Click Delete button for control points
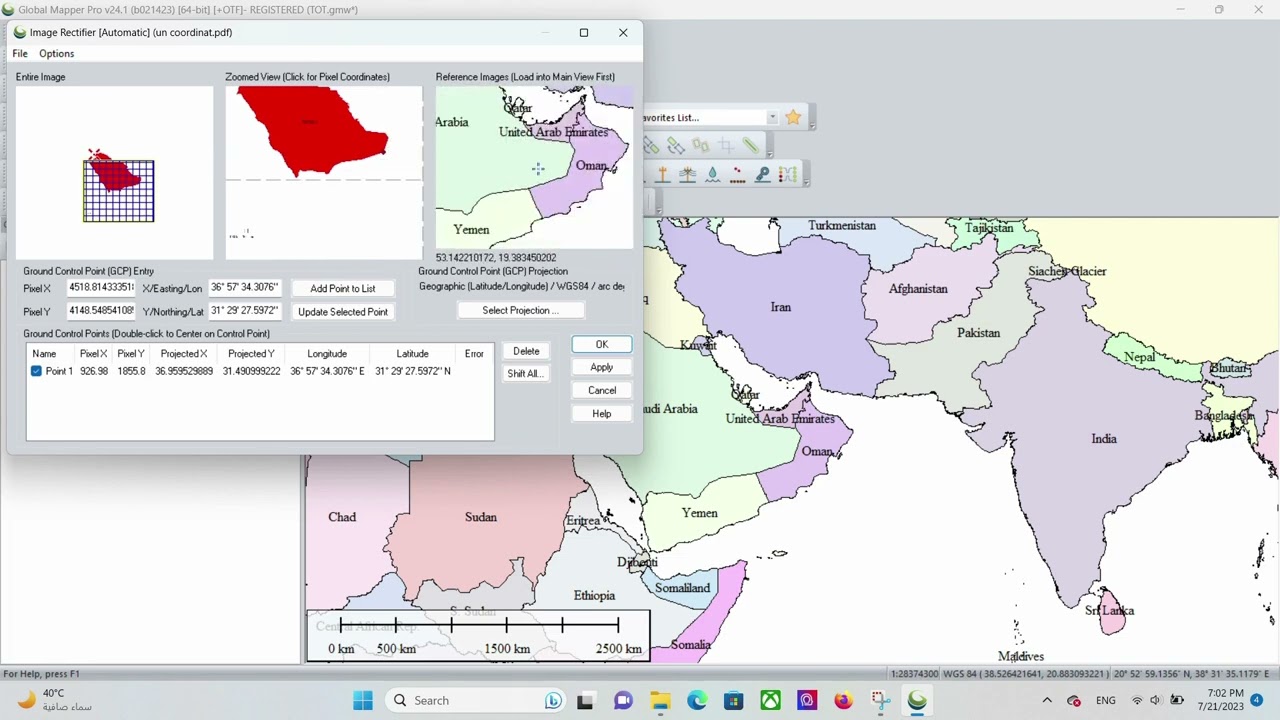The width and height of the screenshot is (1280, 720). (x=526, y=351)
